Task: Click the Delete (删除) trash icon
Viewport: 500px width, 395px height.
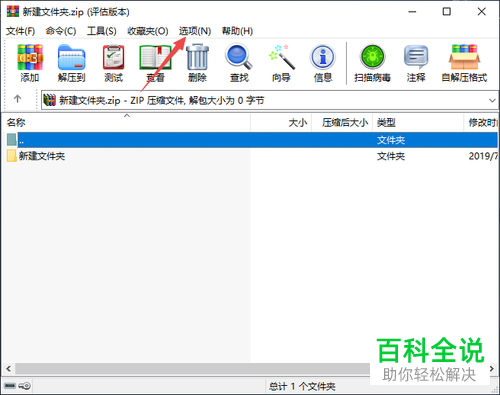Action: pyautogui.click(x=197, y=57)
